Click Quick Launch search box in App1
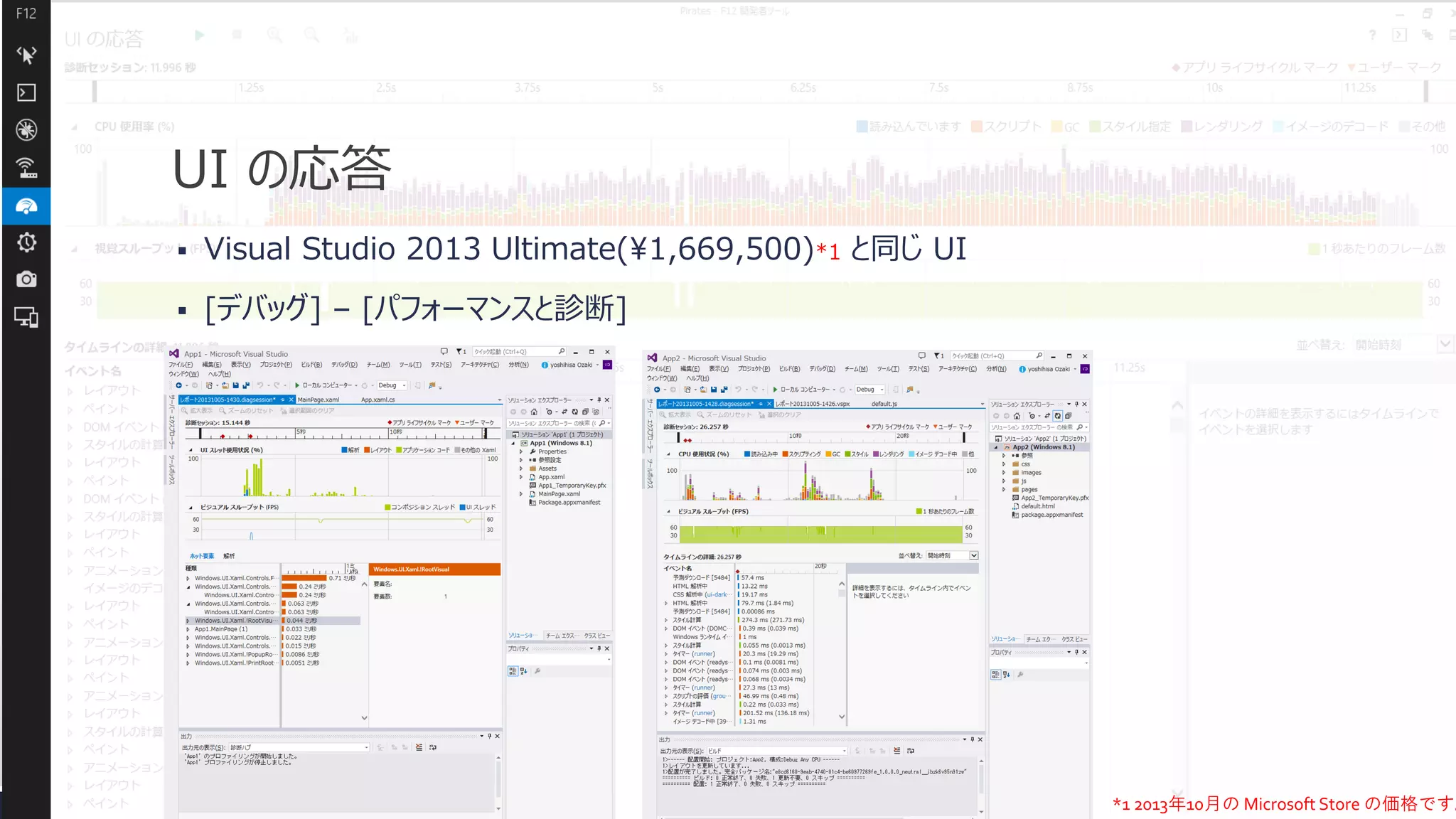The image size is (1456, 819). (x=520, y=351)
